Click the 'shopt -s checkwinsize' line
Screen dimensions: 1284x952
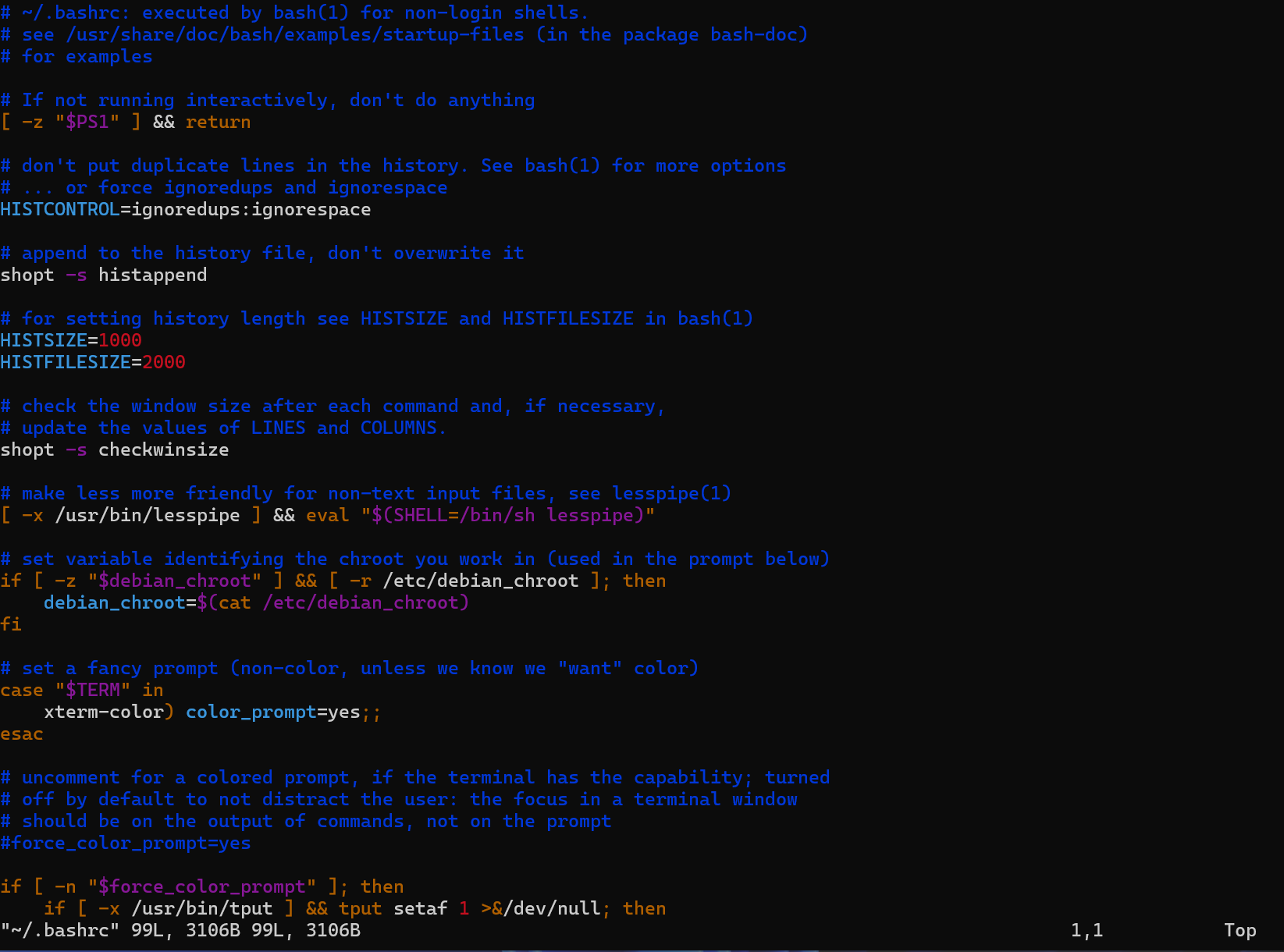point(115,449)
